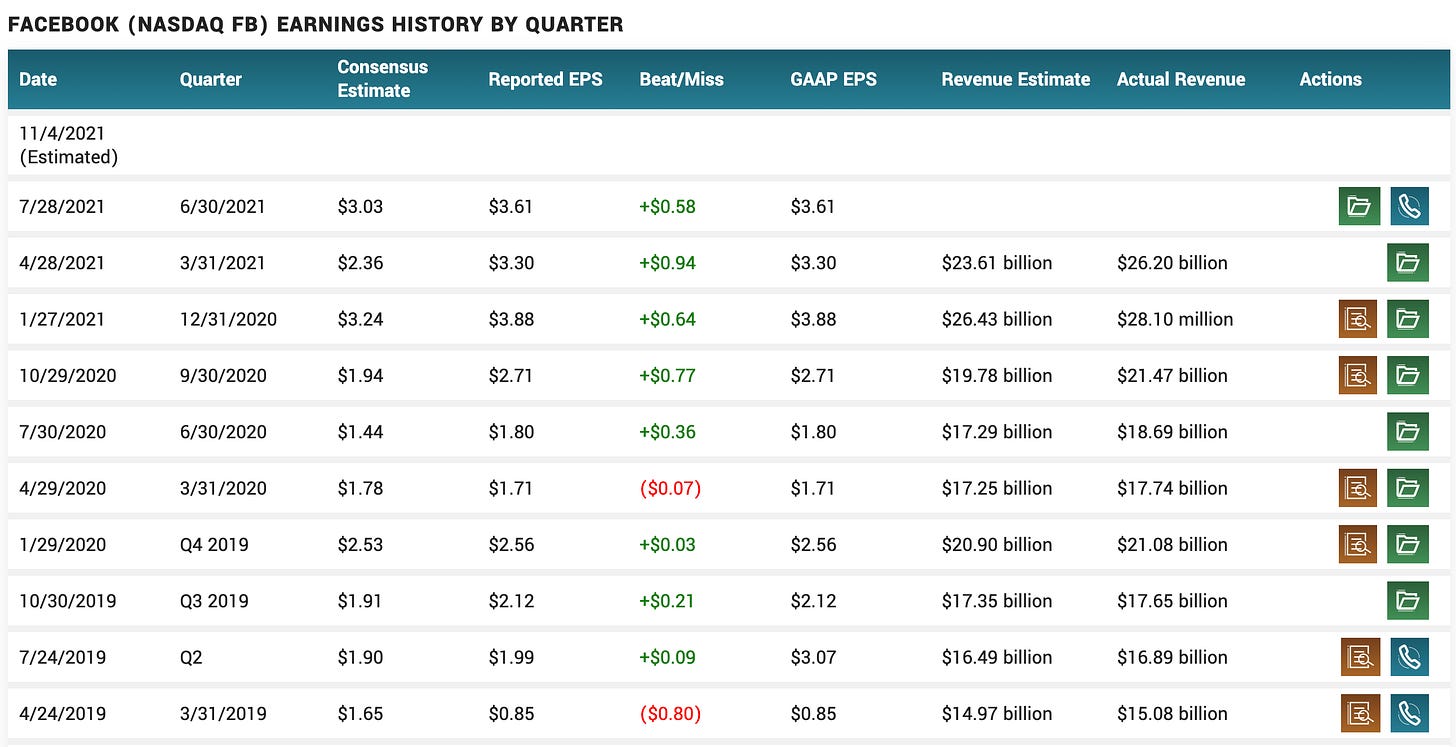Open the green folder icon for 10/30/2019
1456x747 pixels.
coord(1407,601)
